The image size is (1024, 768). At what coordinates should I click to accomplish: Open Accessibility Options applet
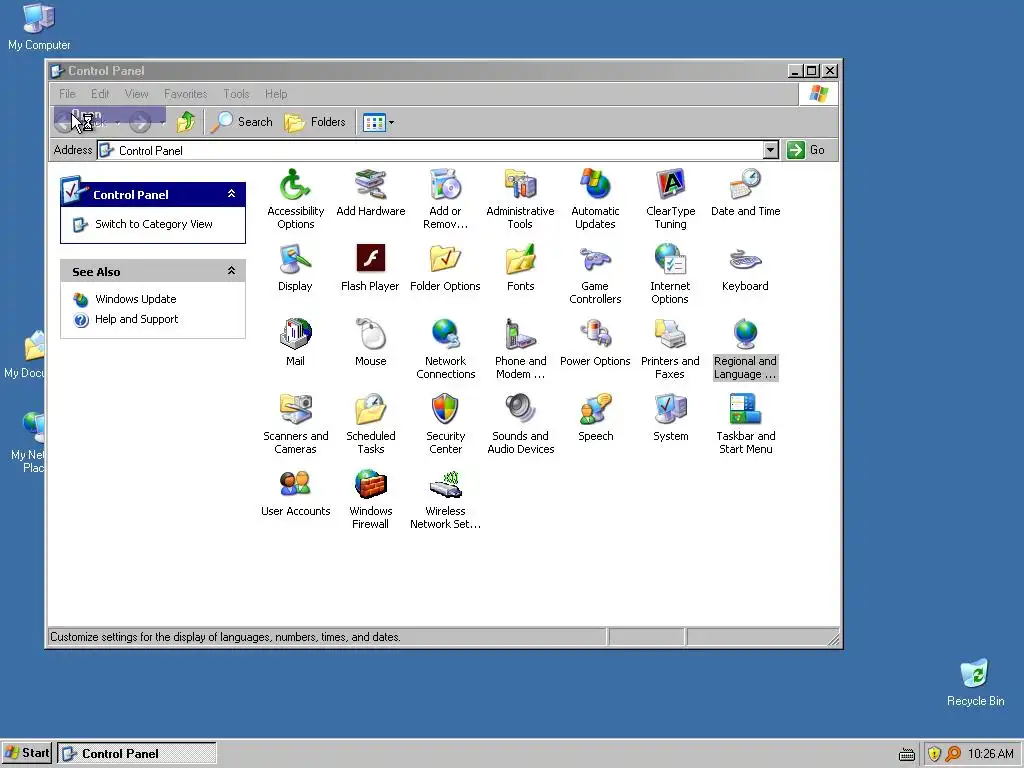tap(295, 199)
